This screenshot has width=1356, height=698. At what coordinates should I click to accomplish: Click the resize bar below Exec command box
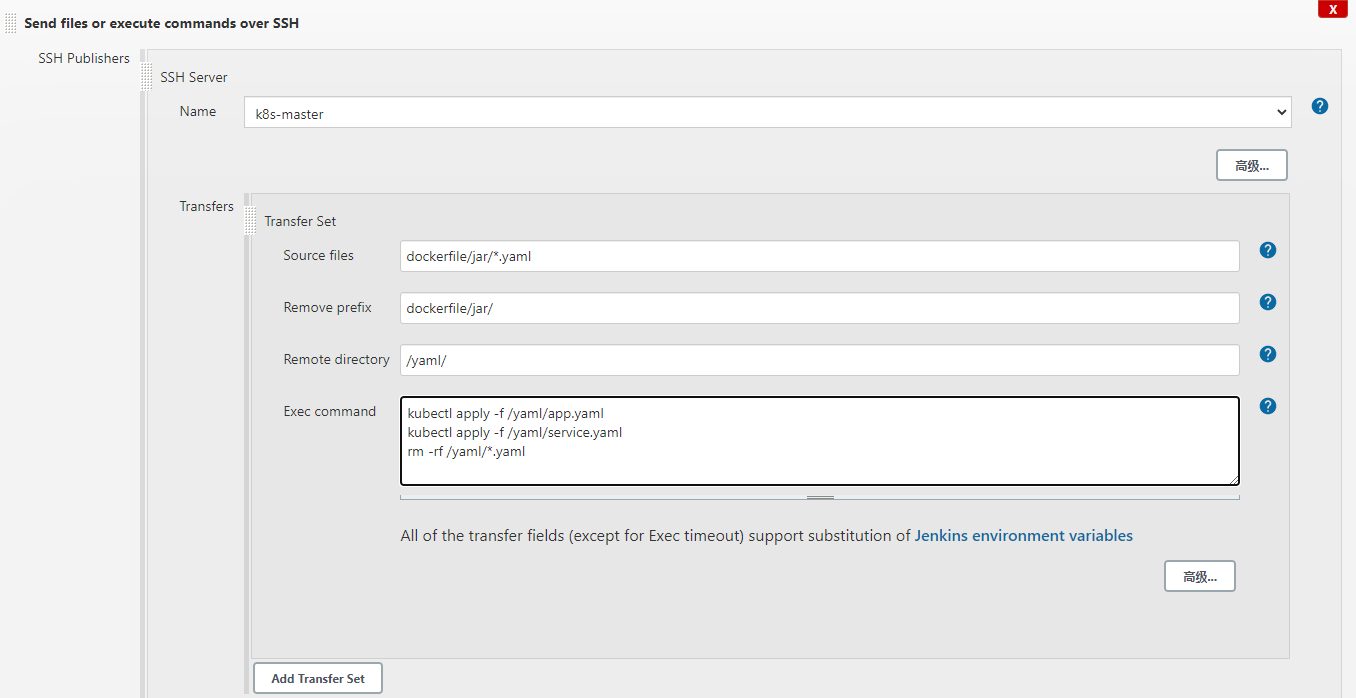point(820,497)
